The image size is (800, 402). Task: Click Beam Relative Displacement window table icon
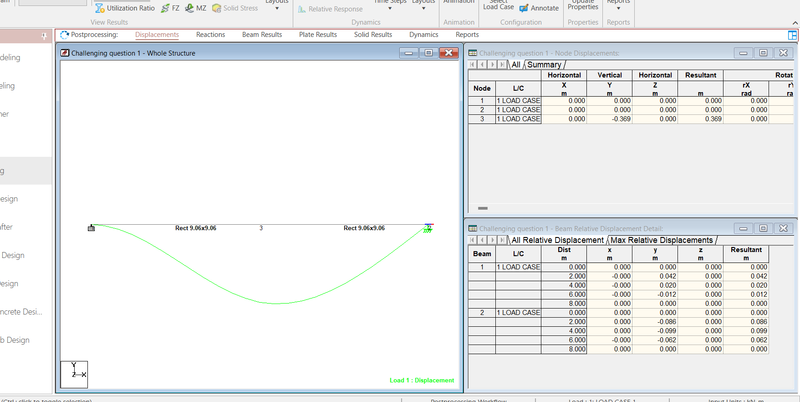click(x=472, y=229)
